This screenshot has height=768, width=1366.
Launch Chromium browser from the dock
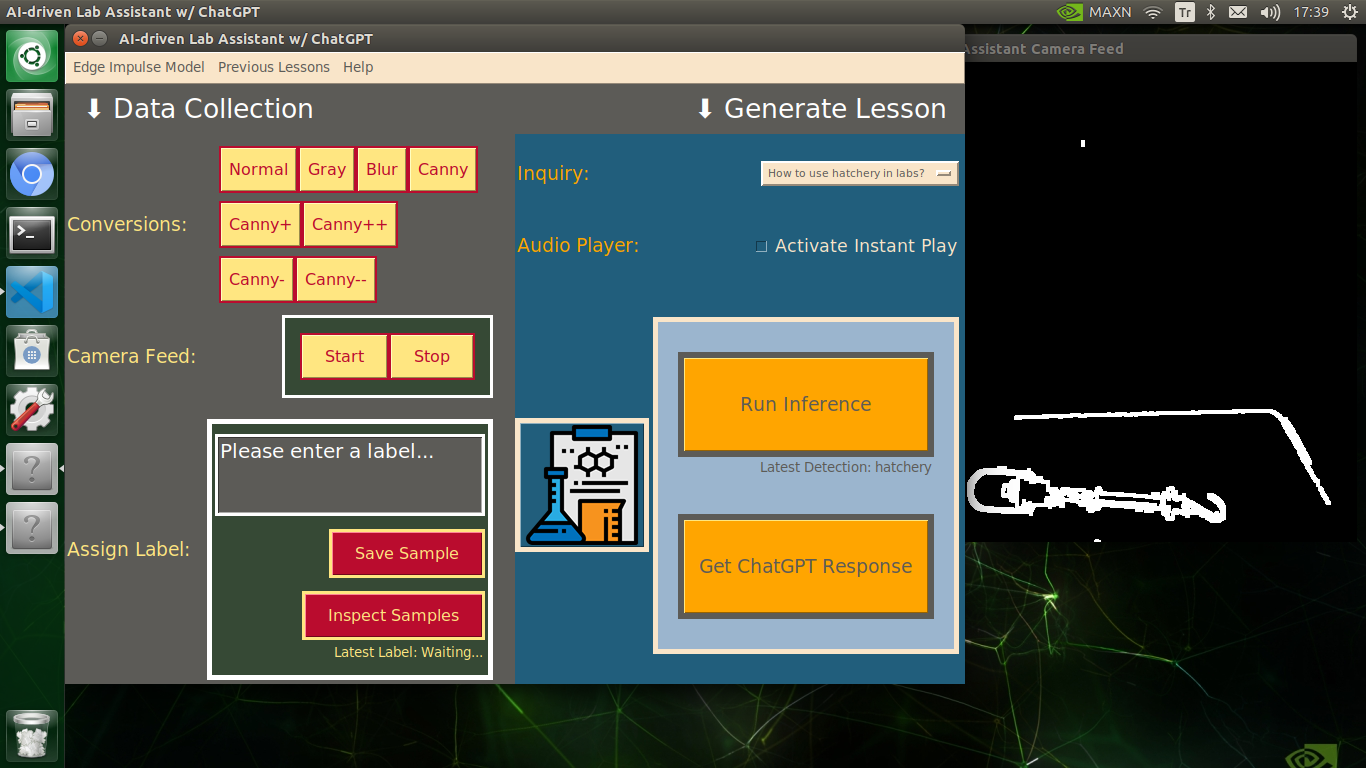[x=32, y=176]
